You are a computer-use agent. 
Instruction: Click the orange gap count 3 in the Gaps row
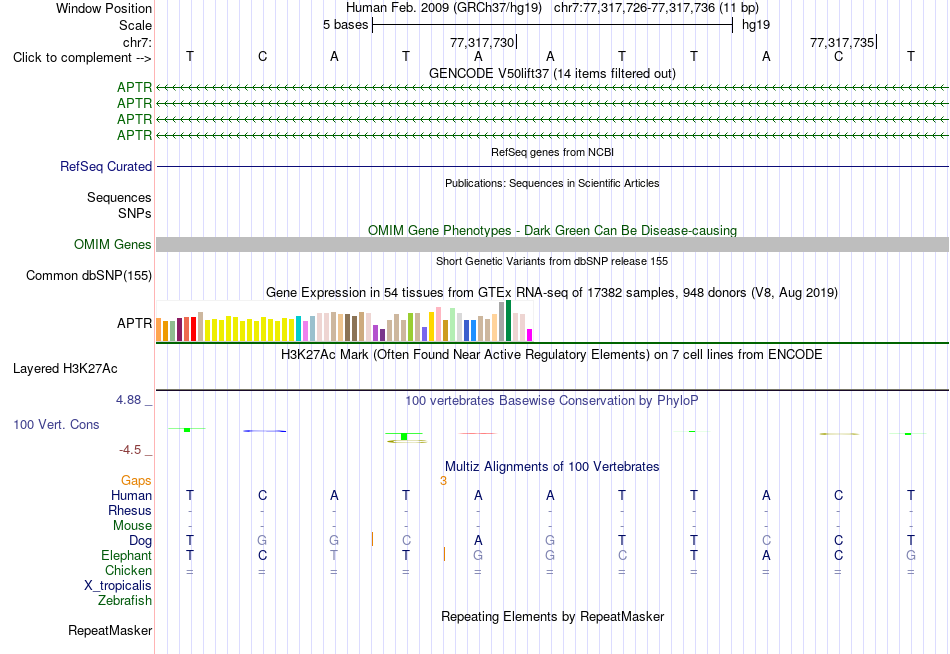443,481
